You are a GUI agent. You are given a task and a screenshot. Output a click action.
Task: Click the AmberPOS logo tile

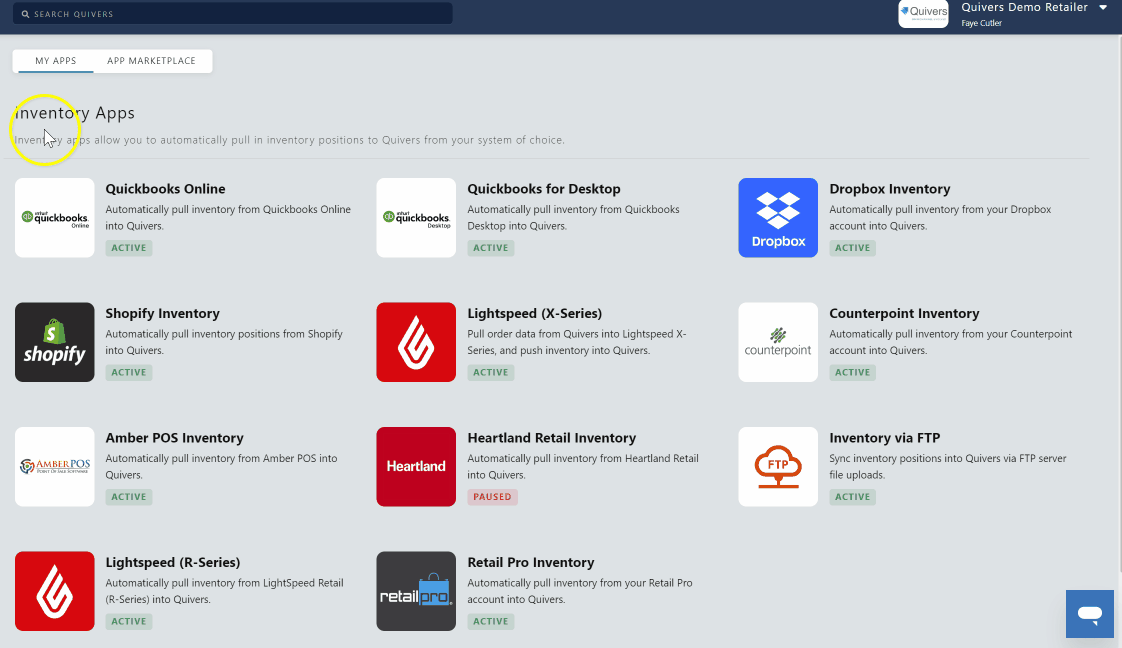click(x=54, y=466)
